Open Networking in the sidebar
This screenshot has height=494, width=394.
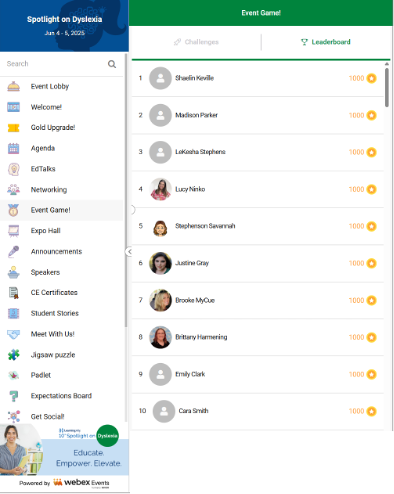click(x=62, y=190)
